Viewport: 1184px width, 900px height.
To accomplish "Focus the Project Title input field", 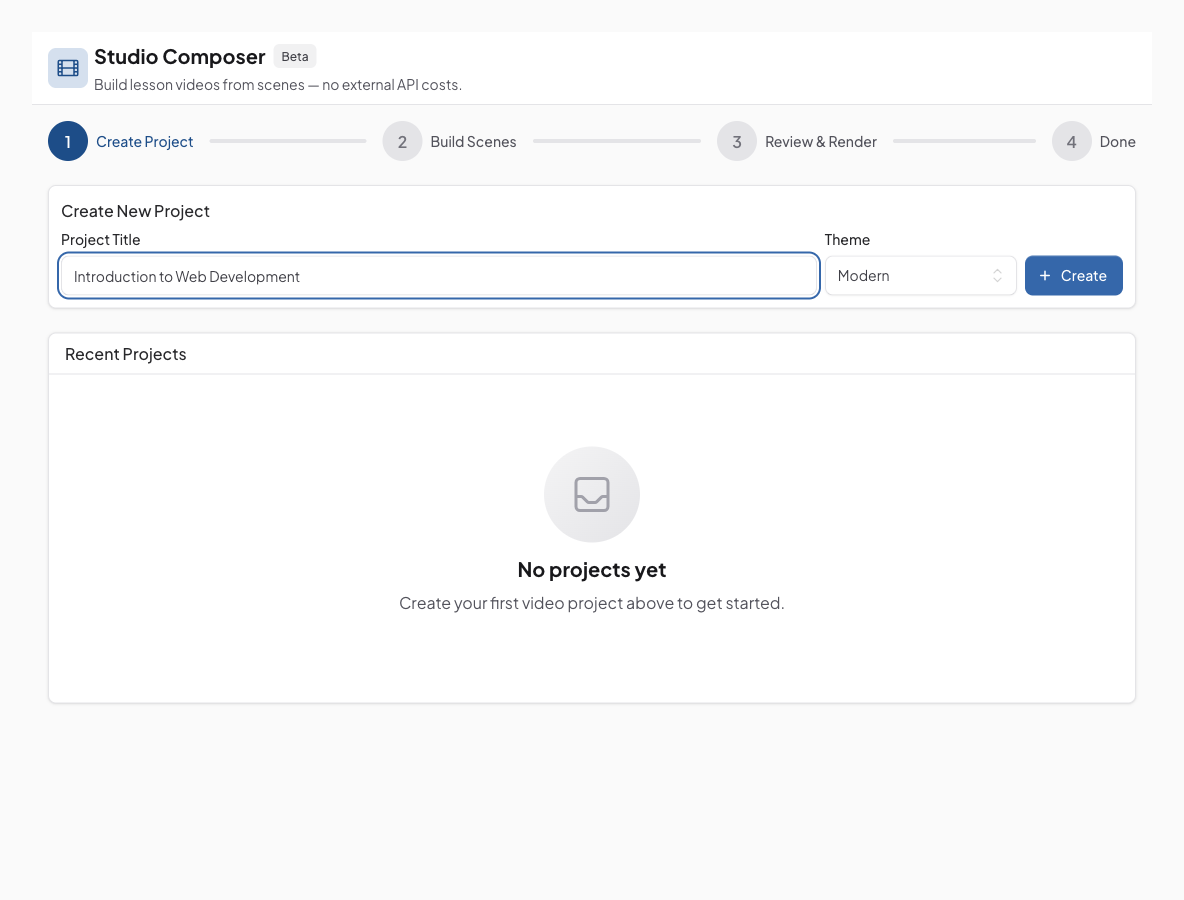I will [x=439, y=276].
